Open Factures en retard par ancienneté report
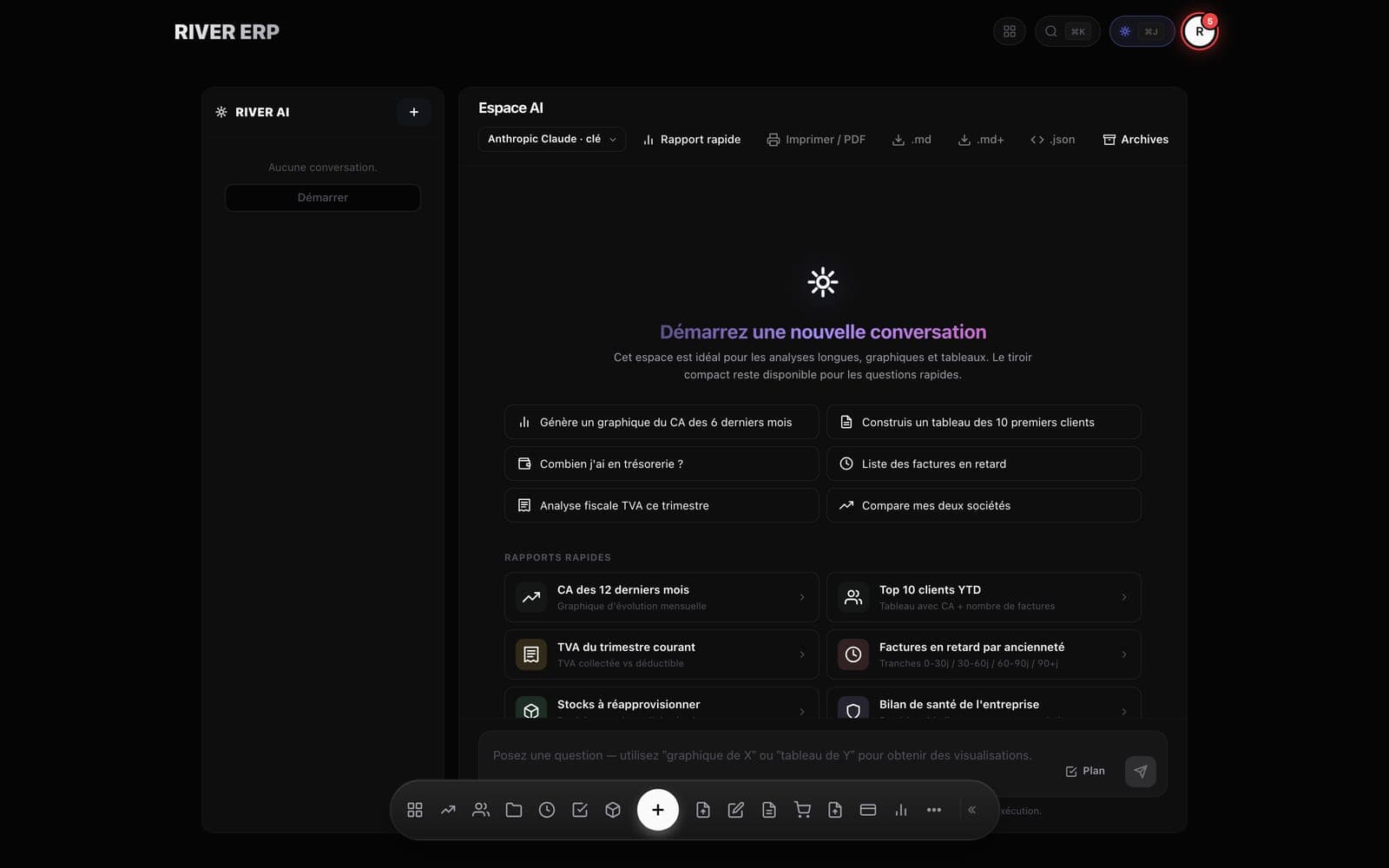1389x868 pixels. point(984,654)
